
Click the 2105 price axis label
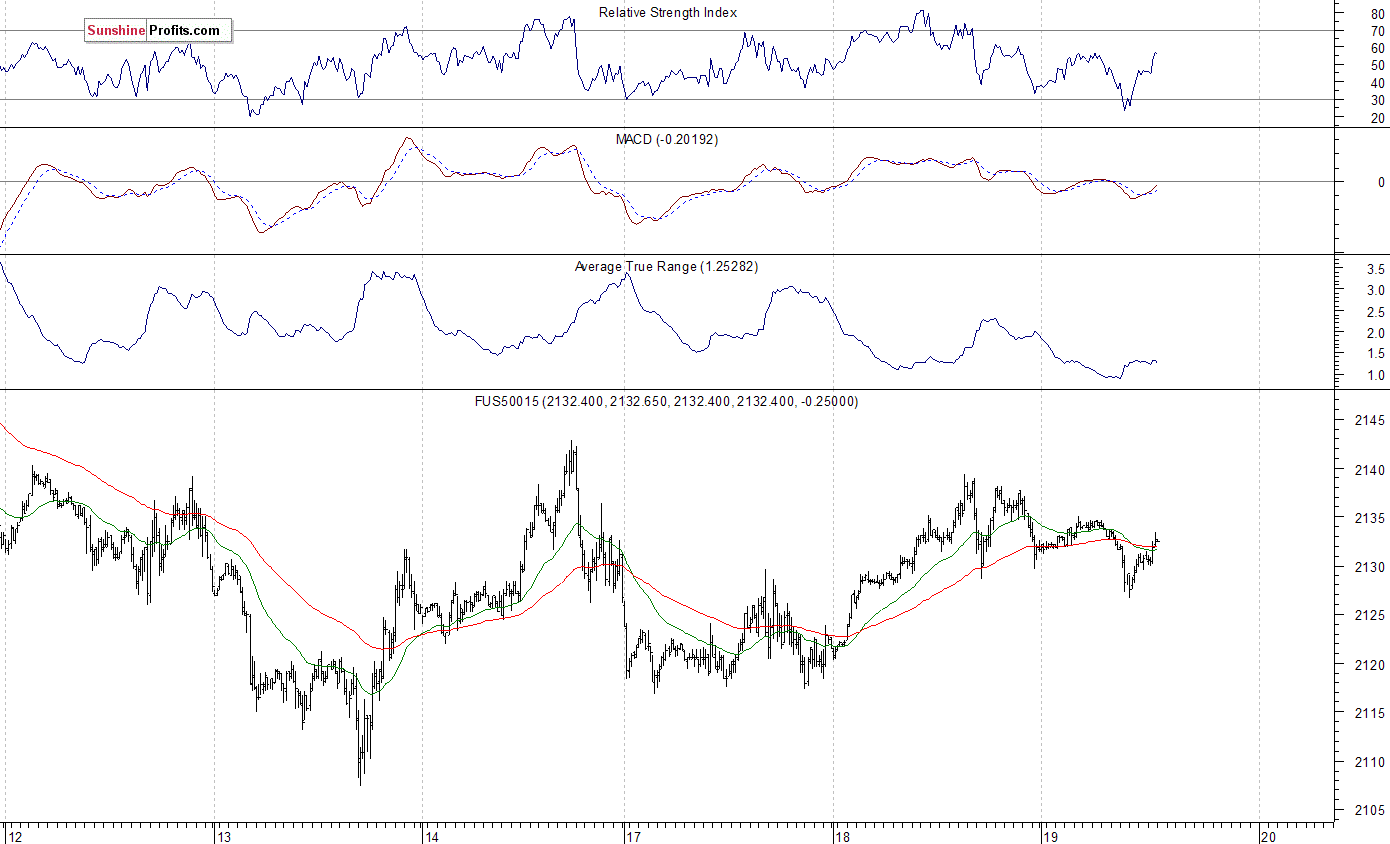coord(1369,811)
